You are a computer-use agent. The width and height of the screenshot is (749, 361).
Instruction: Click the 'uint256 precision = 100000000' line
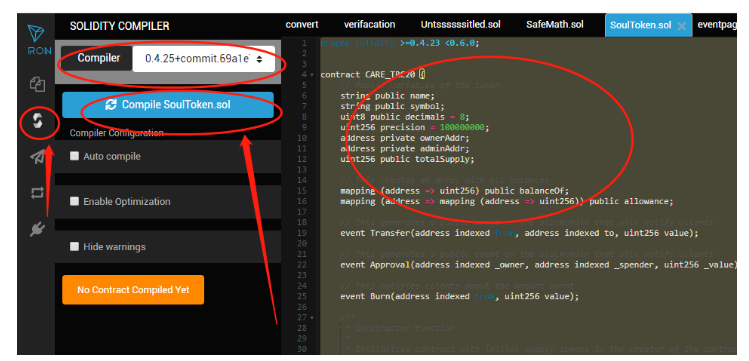coord(415,127)
